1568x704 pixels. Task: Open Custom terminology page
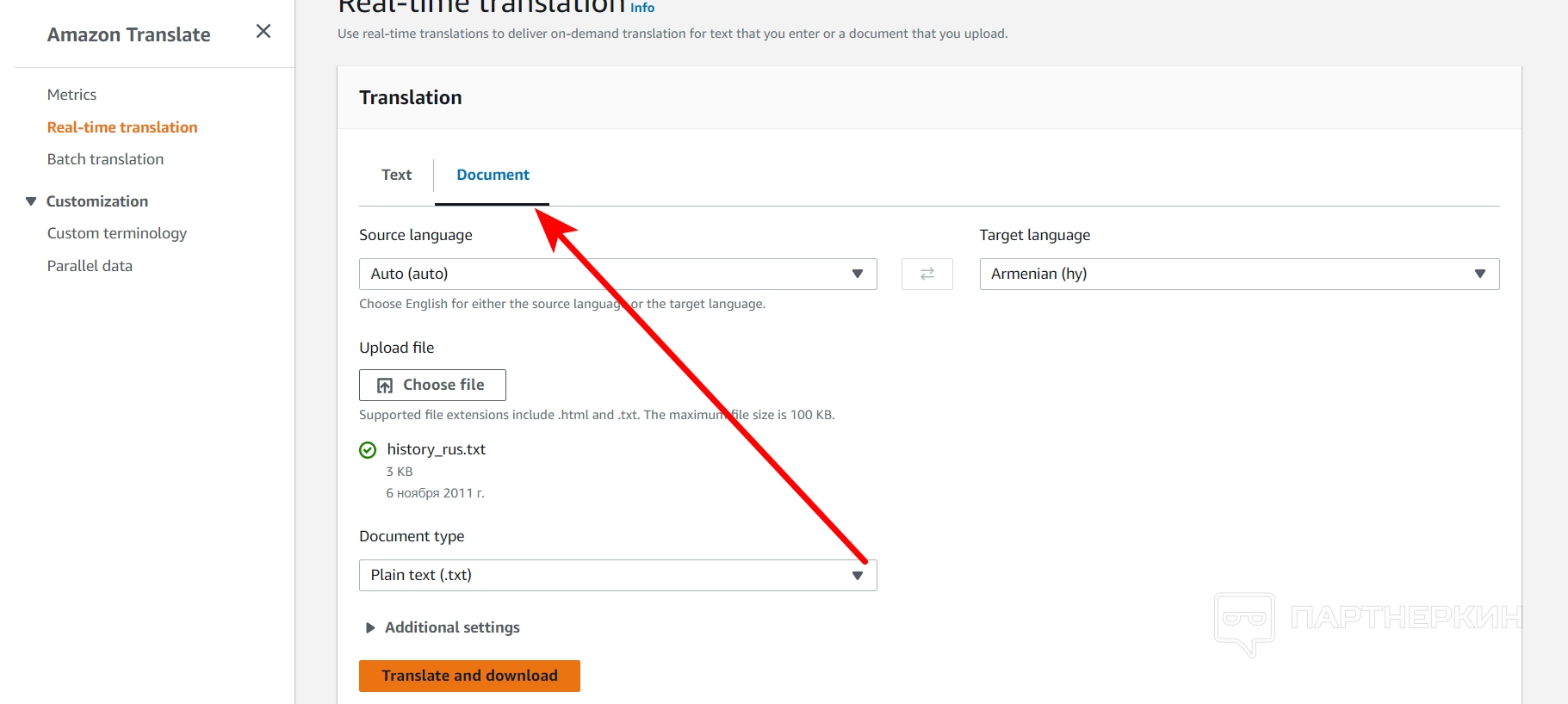116,233
